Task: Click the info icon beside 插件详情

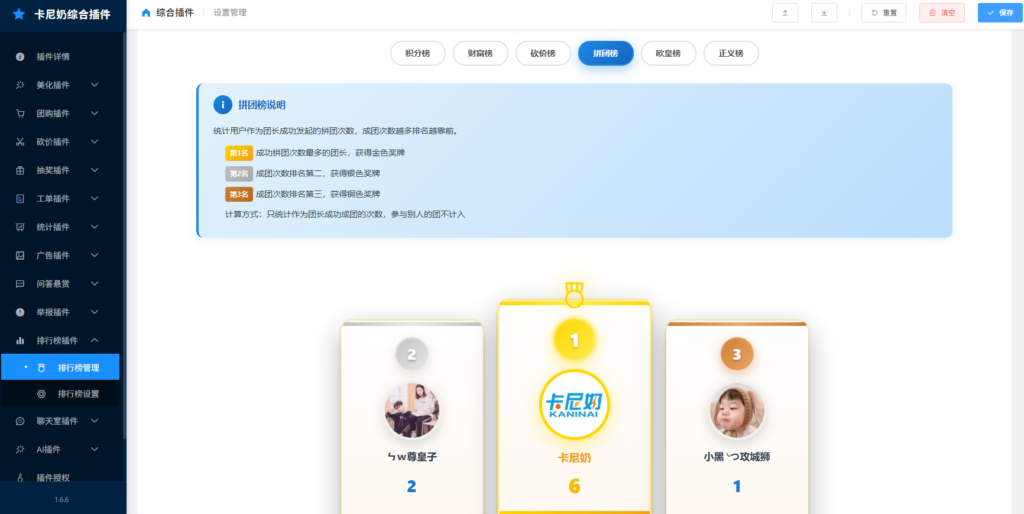Action: point(20,57)
